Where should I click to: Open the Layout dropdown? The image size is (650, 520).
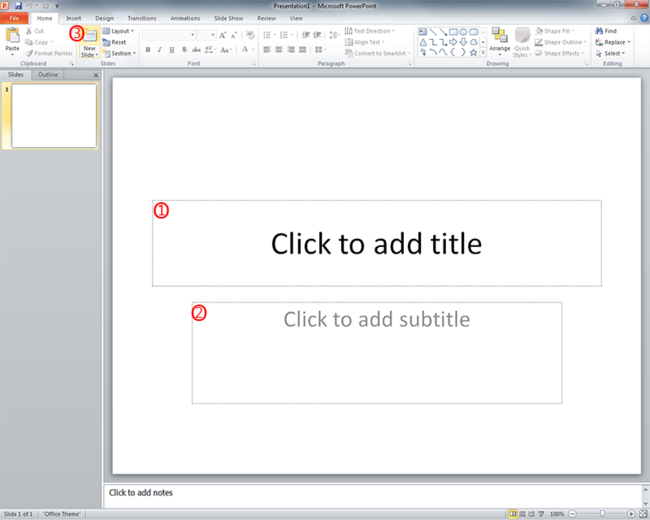click(118, 31)
